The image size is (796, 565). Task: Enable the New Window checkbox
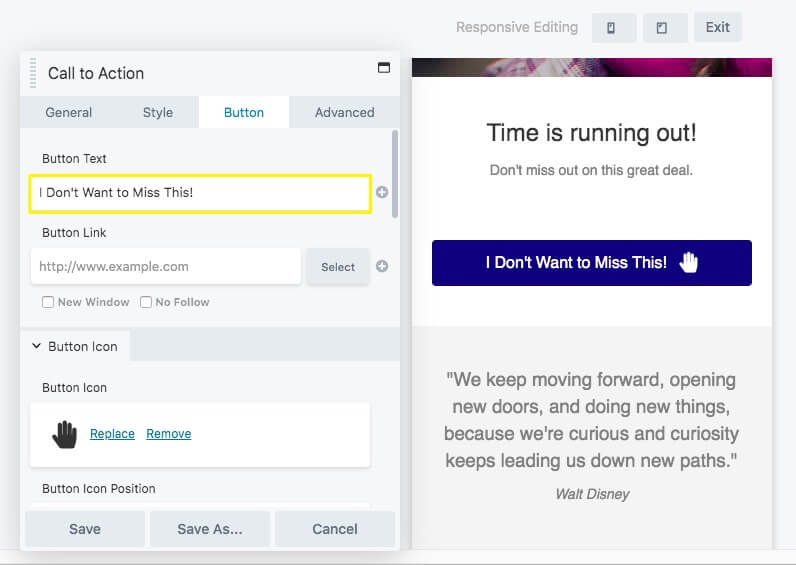(x=48, y=302)
